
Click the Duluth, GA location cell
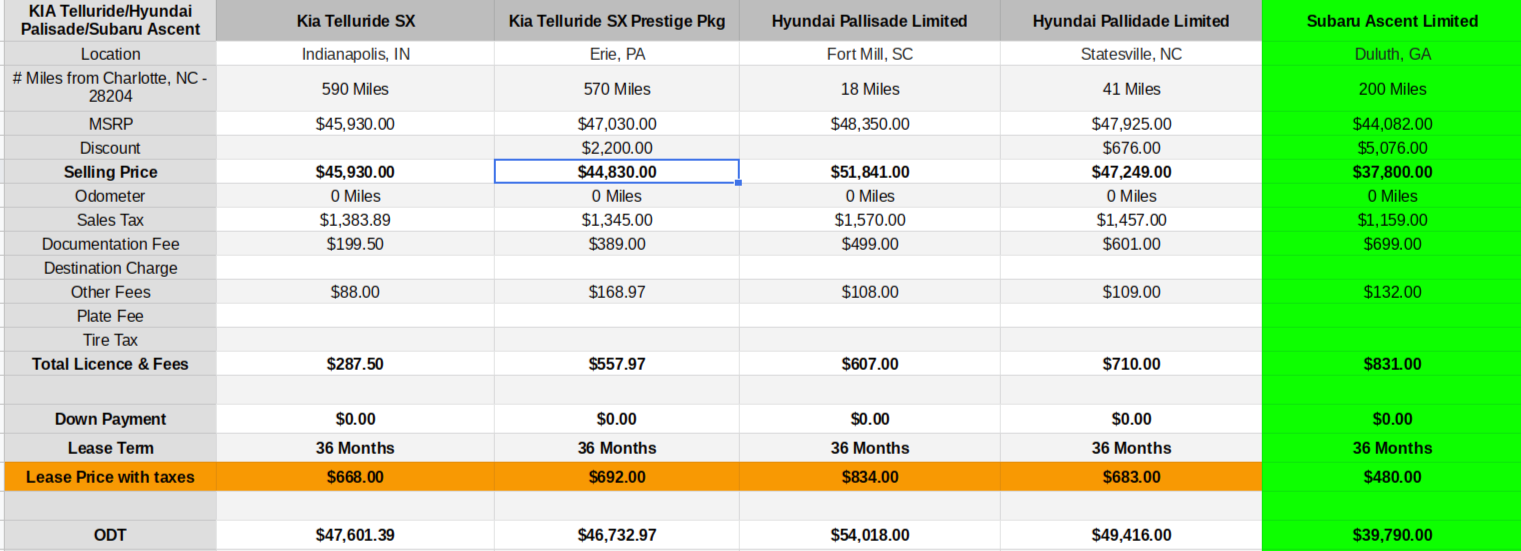point(1392,54)
